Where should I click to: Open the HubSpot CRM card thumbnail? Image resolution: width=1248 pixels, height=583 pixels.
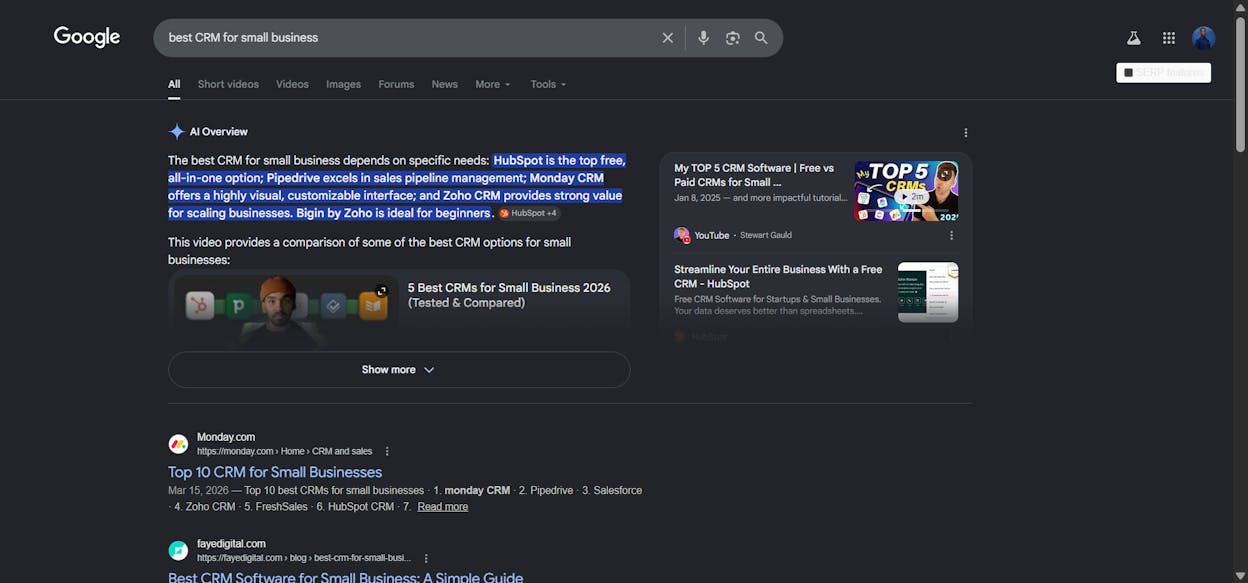click(x=928, y=292)
